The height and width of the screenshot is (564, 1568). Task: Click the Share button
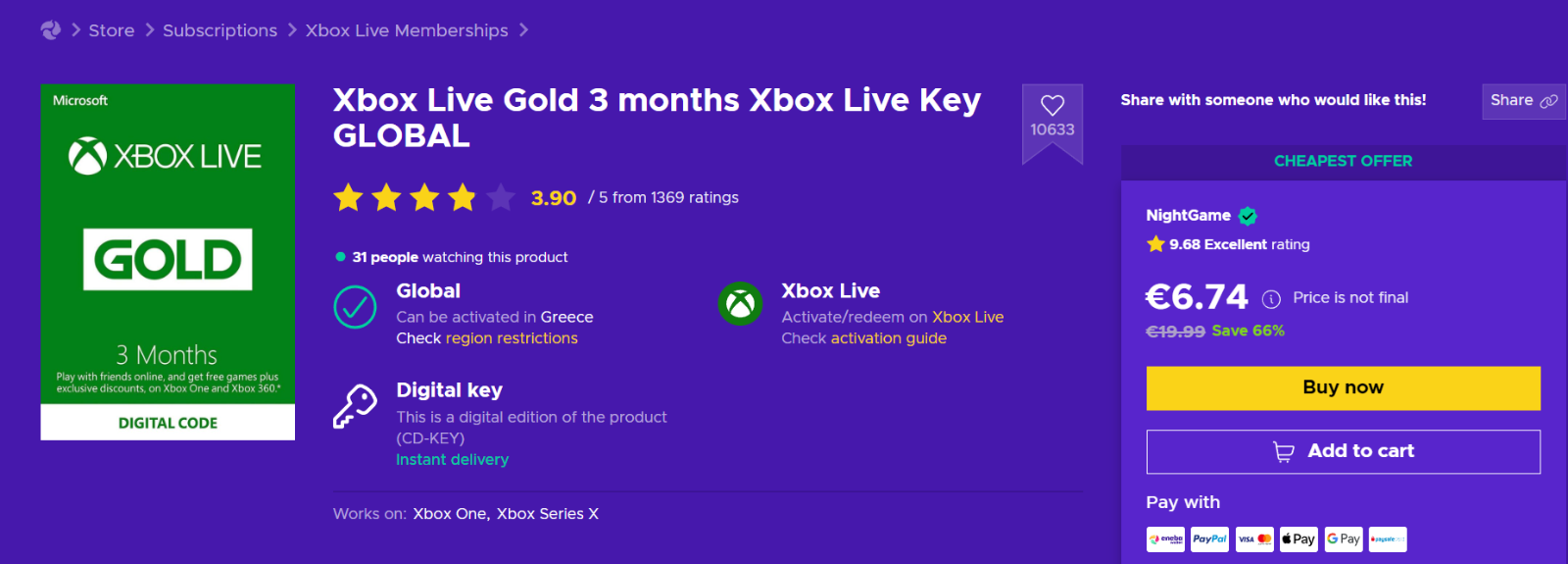click(x=1524, y=101)
